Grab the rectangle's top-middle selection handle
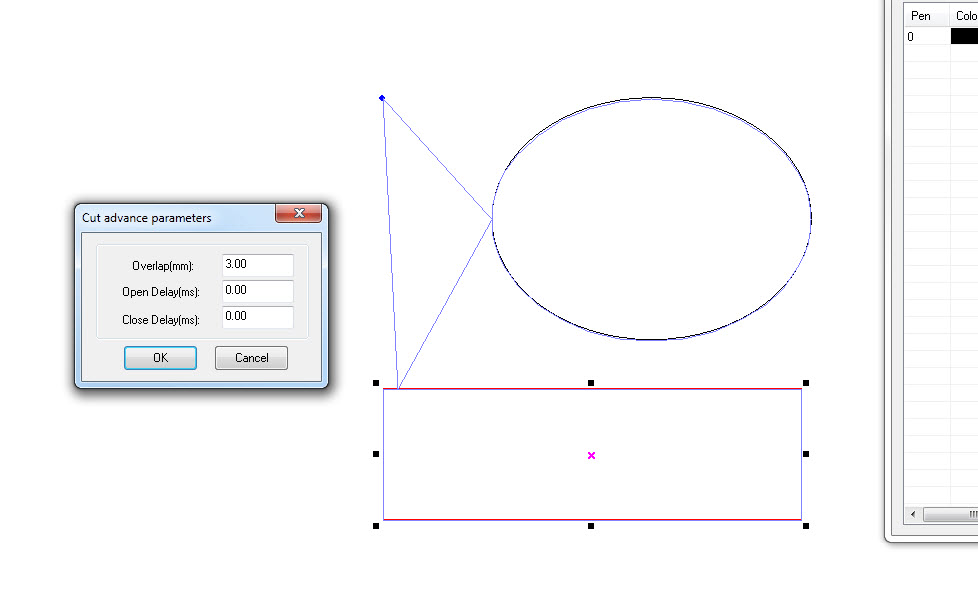Image resolution: width=978 pixels, height=607 pixels. [591, 382]
